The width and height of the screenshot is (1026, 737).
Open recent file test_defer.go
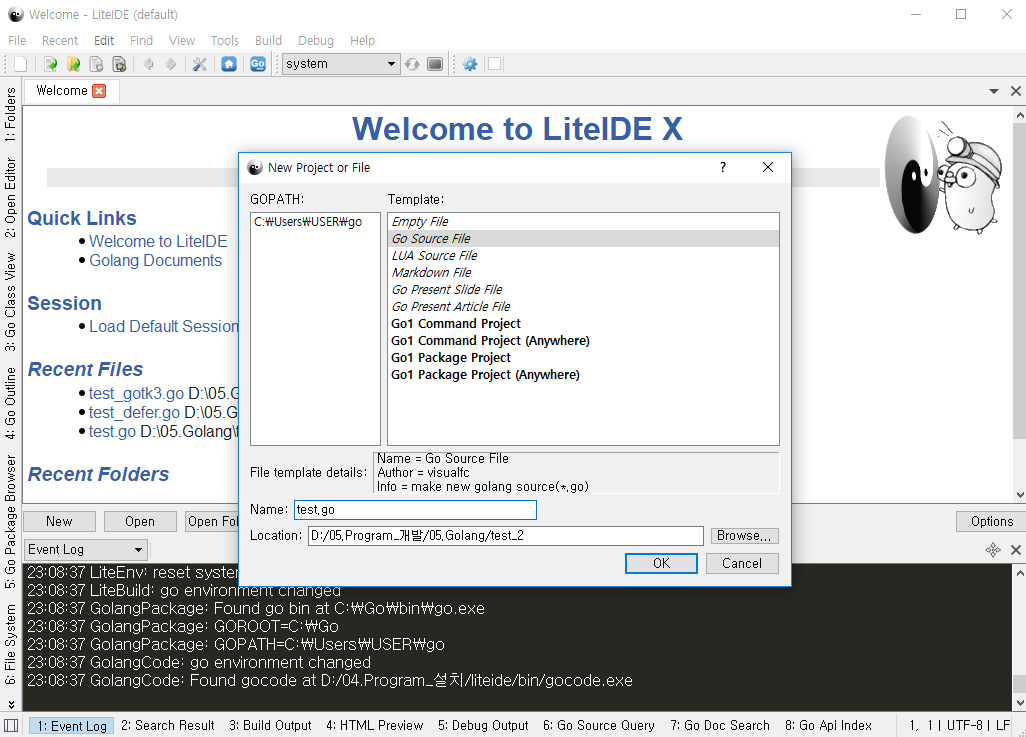click(x=134, y=412)
